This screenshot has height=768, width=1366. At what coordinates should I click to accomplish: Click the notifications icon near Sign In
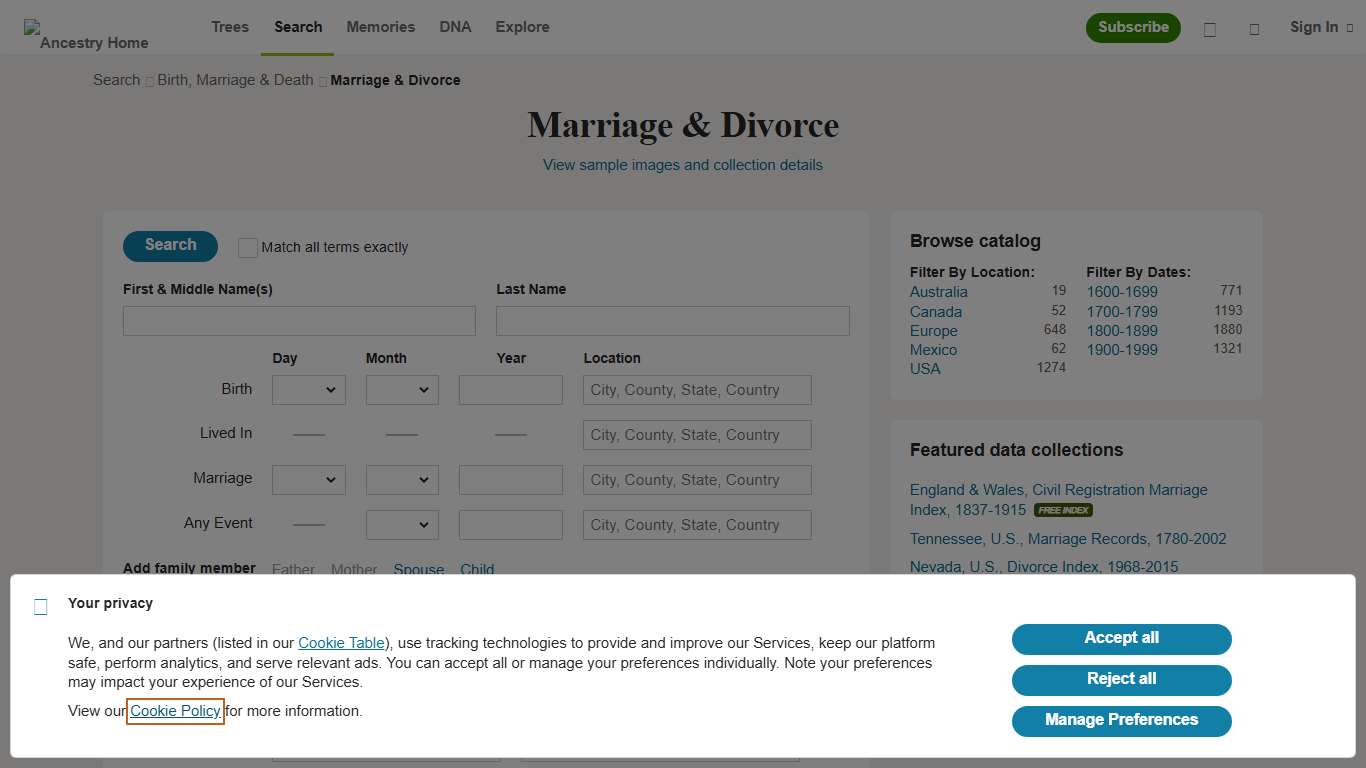click(1254, 29)
